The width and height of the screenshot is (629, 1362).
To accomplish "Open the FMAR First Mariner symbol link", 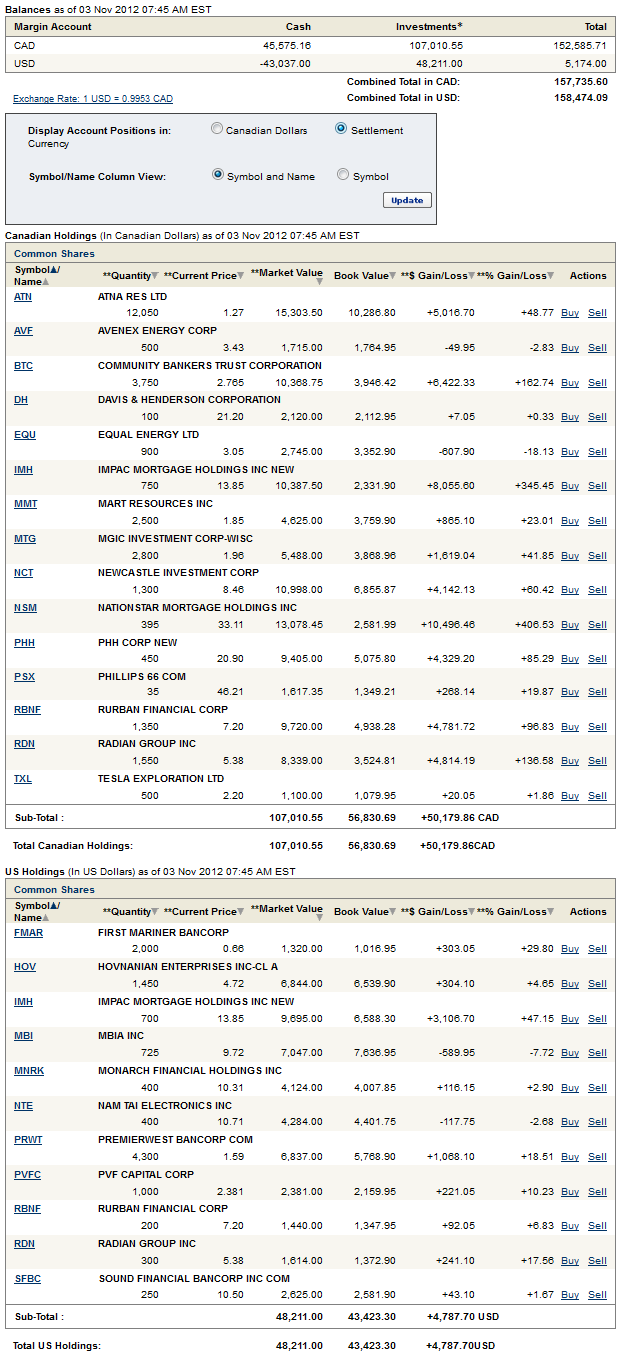I will coord(28,933).
